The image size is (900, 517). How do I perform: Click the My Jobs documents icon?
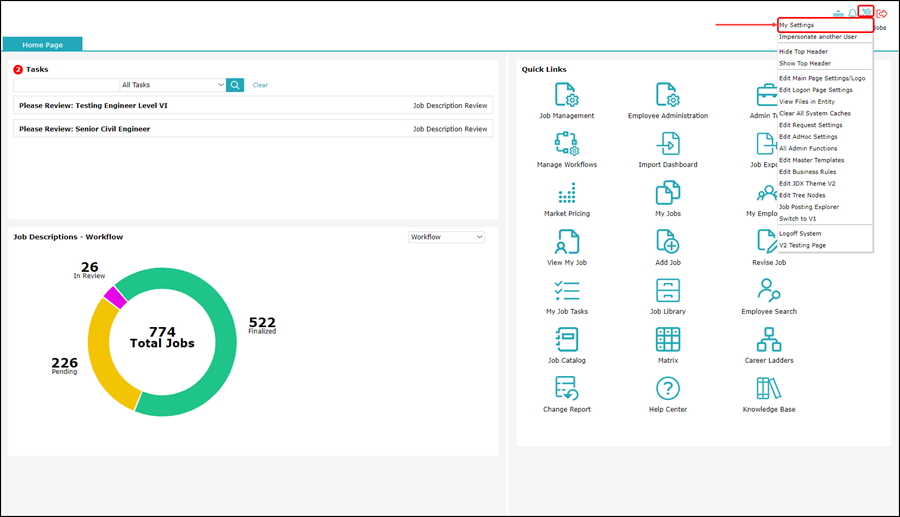(668, 193)
